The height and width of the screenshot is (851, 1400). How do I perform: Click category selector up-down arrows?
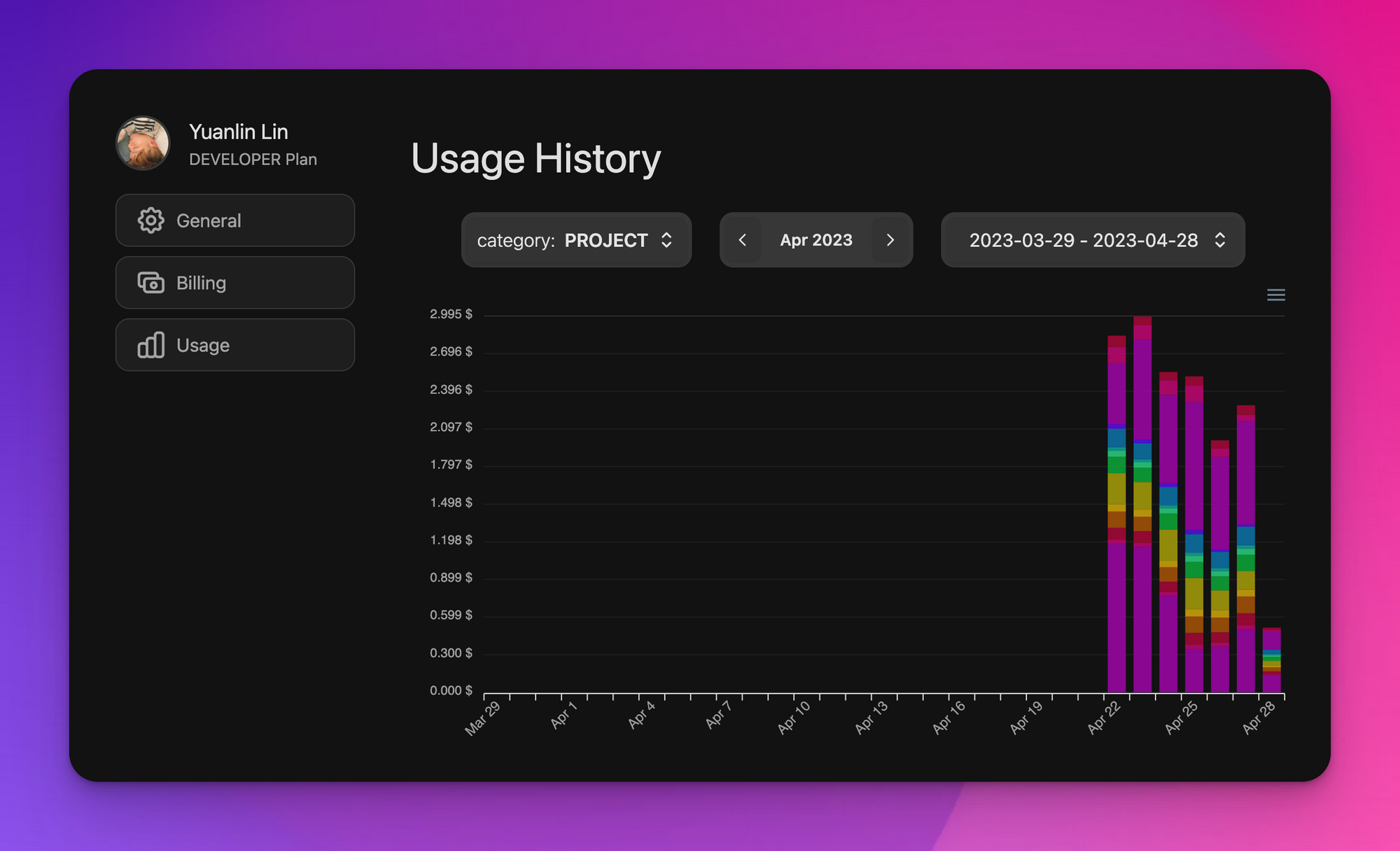coord(666,240)
